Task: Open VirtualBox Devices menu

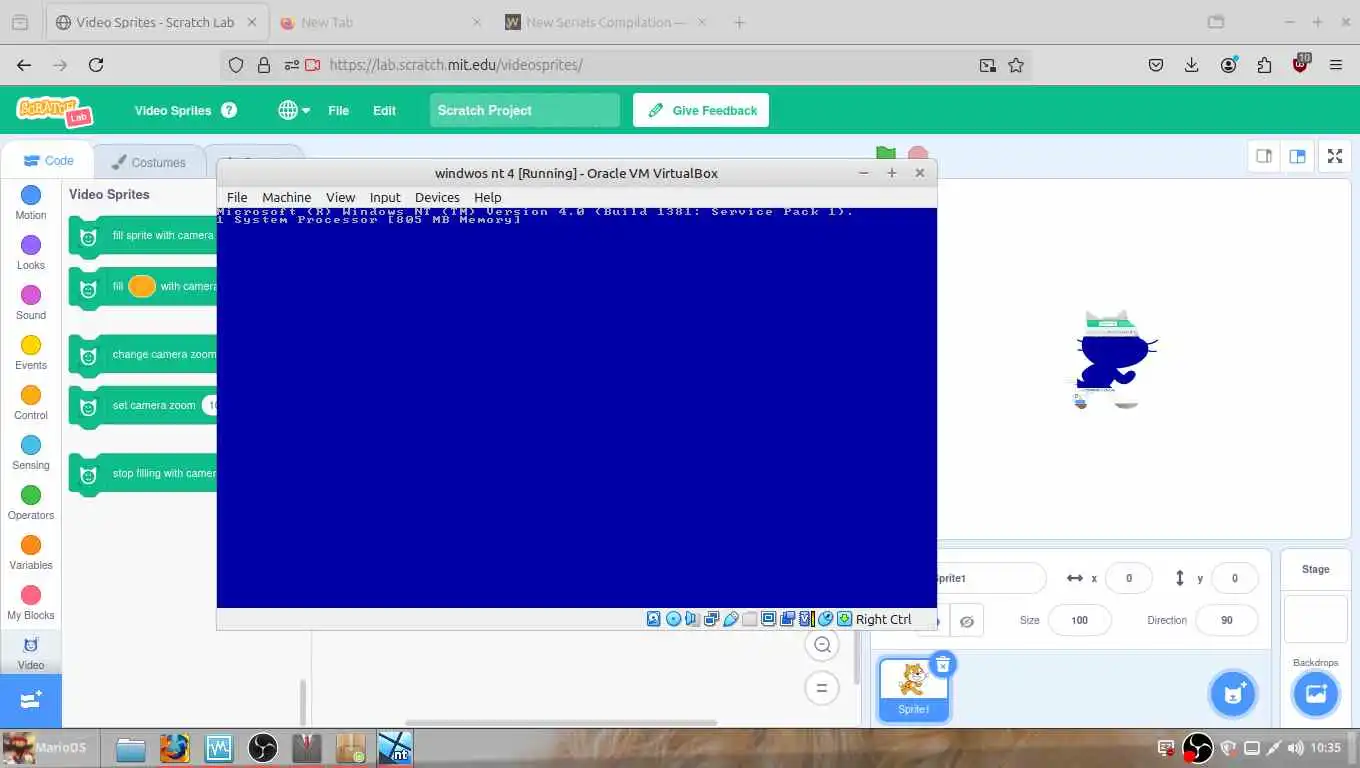Action: pyautogui.click(x=437, y=197)
